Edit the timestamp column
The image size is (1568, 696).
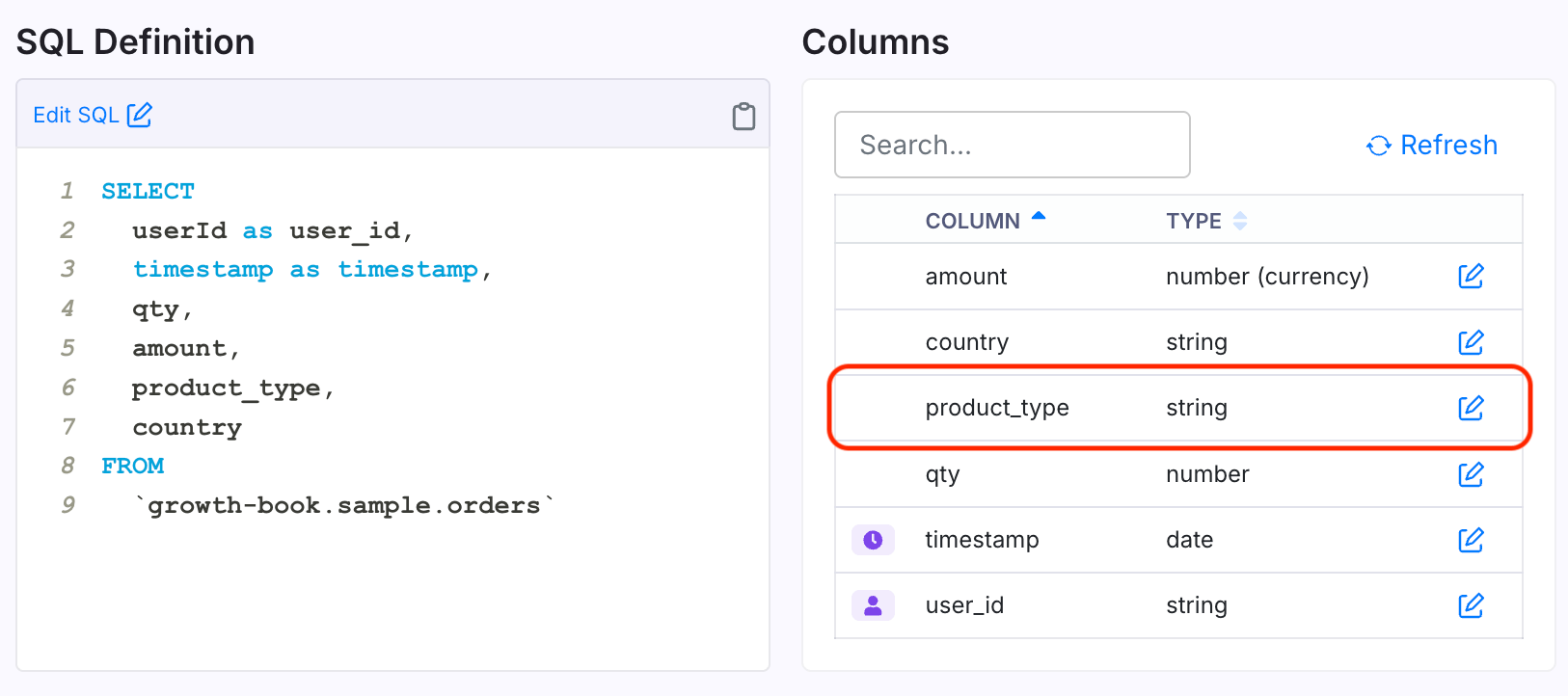pyautogui.click(x=1471, y=540)
